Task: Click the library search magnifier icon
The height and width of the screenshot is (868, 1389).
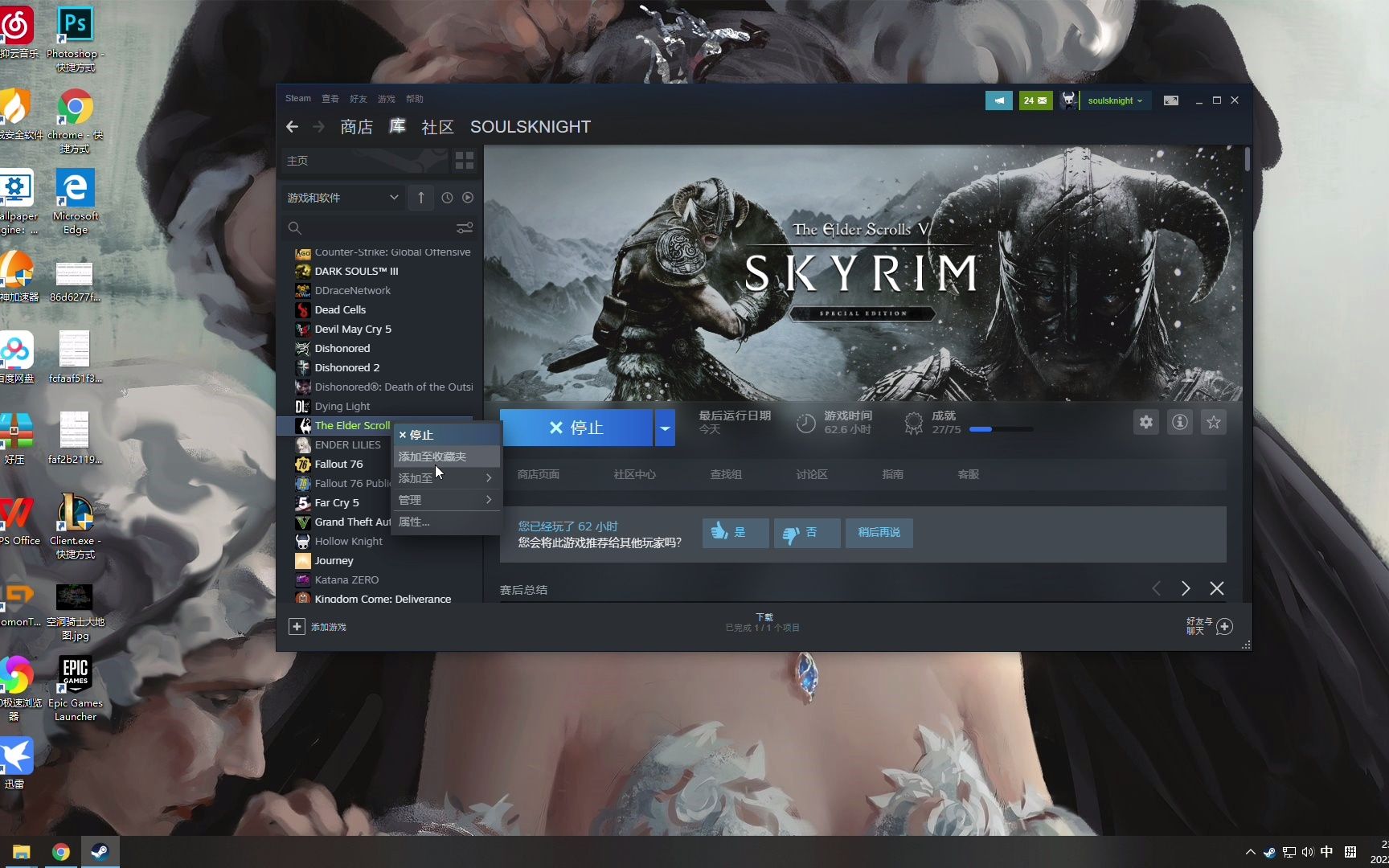Action: (295, 228)
